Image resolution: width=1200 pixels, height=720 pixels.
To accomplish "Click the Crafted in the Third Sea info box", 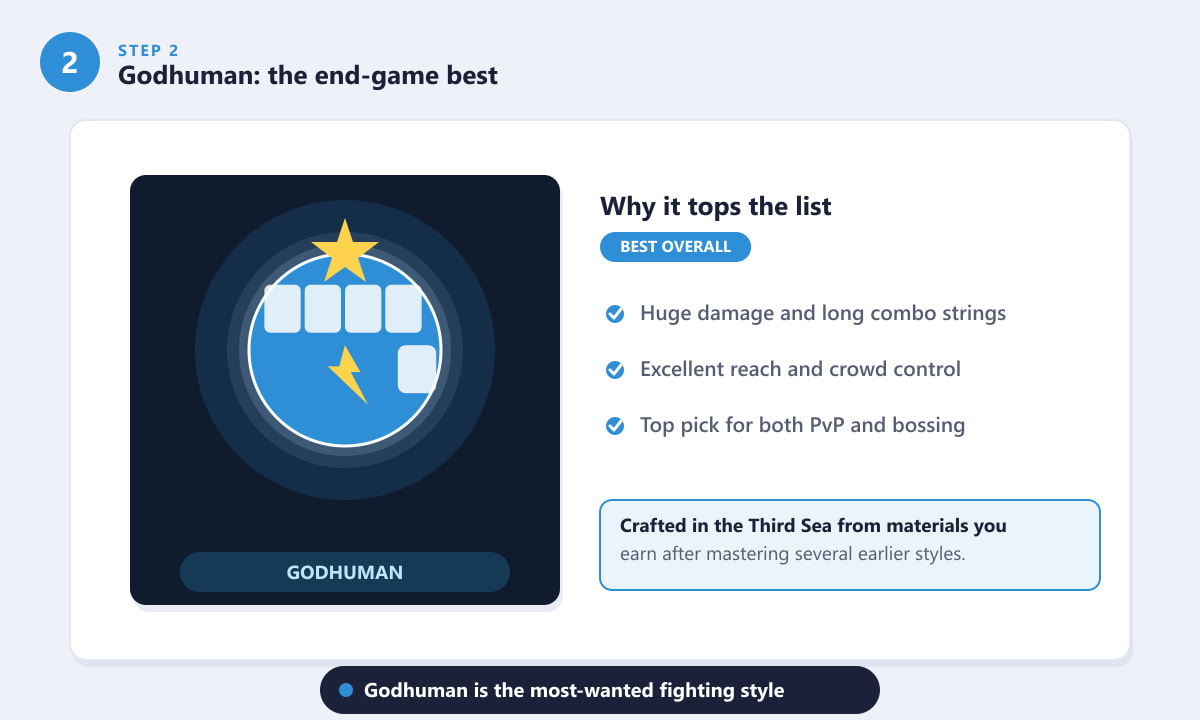I will 850,545.
